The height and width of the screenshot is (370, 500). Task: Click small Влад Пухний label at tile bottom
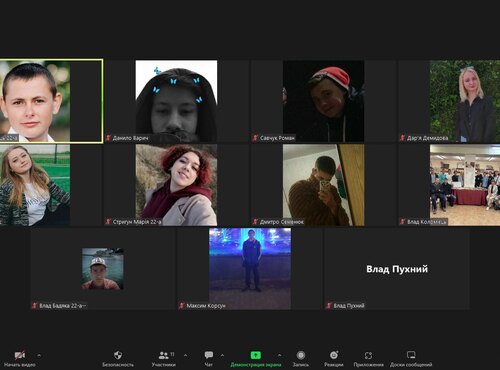point(349,305)
